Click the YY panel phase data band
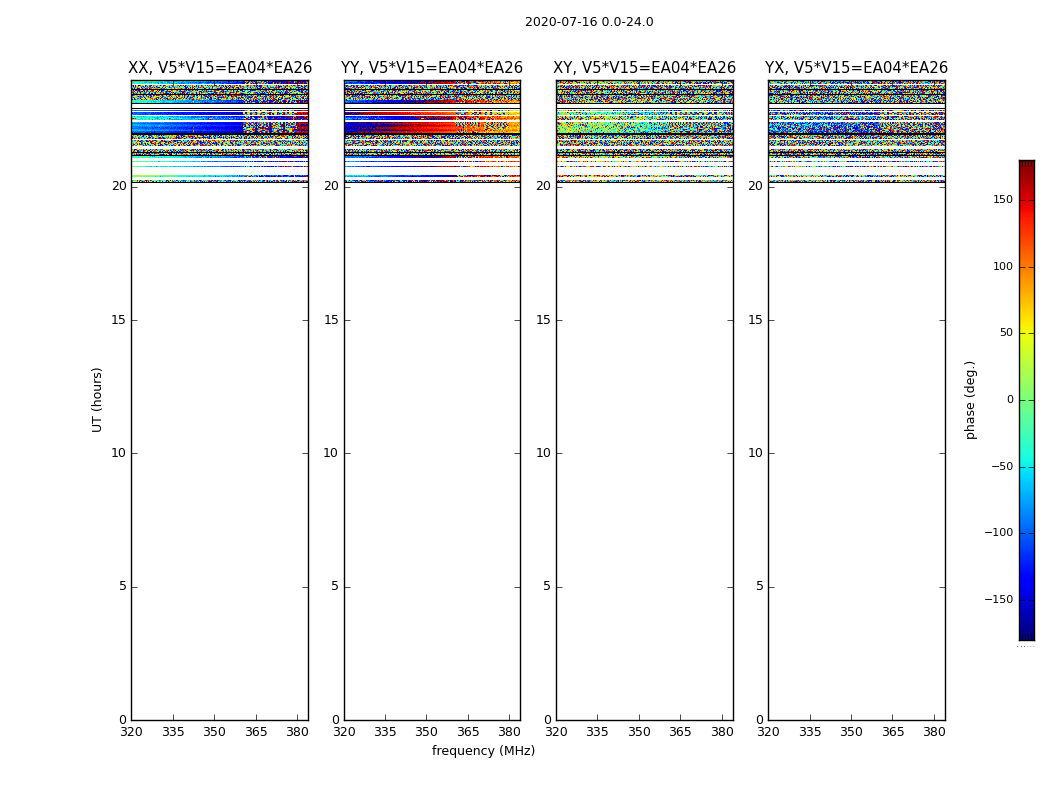The image size is (1050, 800). (x=432, y=131)
